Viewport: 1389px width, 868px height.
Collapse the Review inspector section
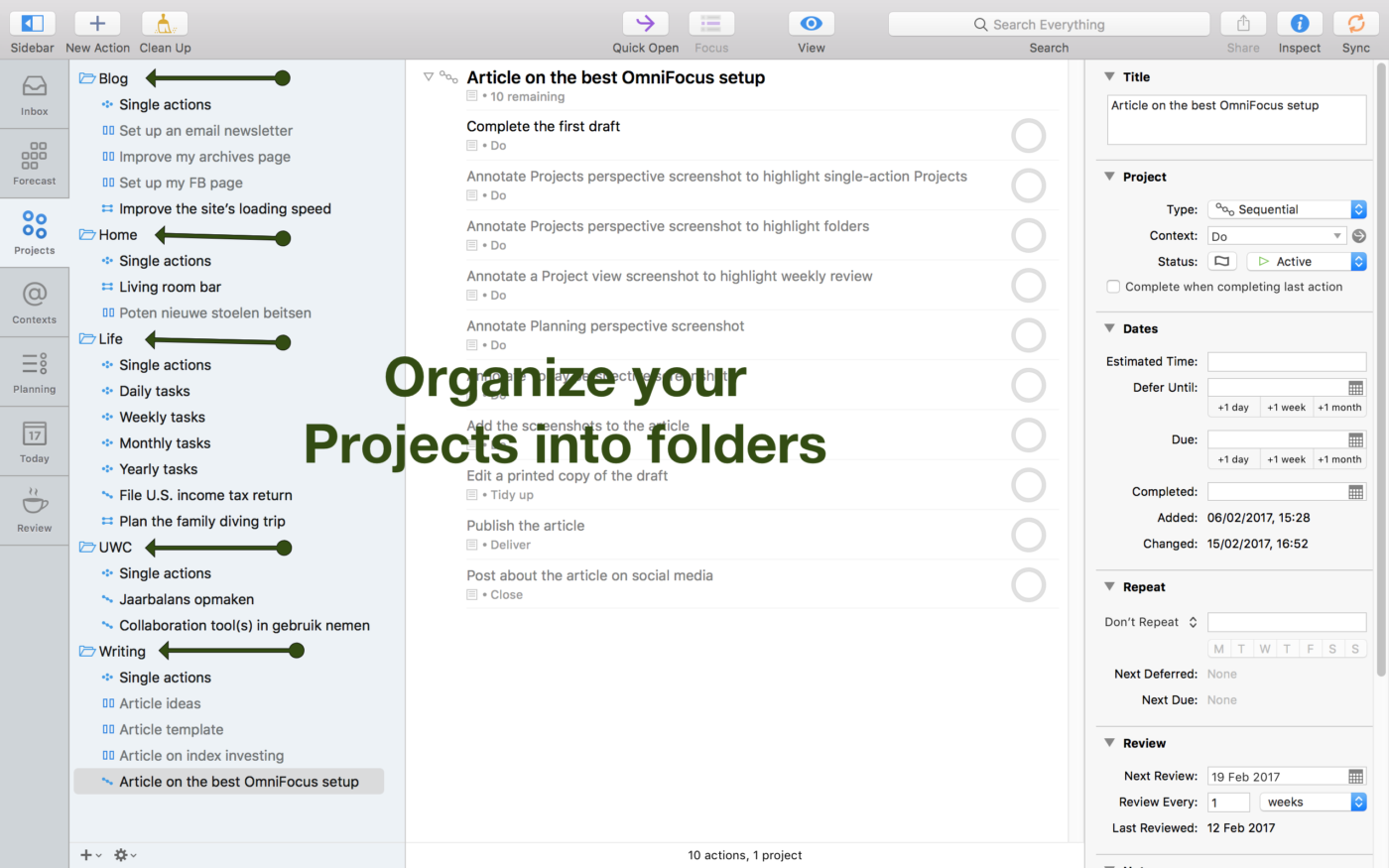click(x=1109, y=743)
